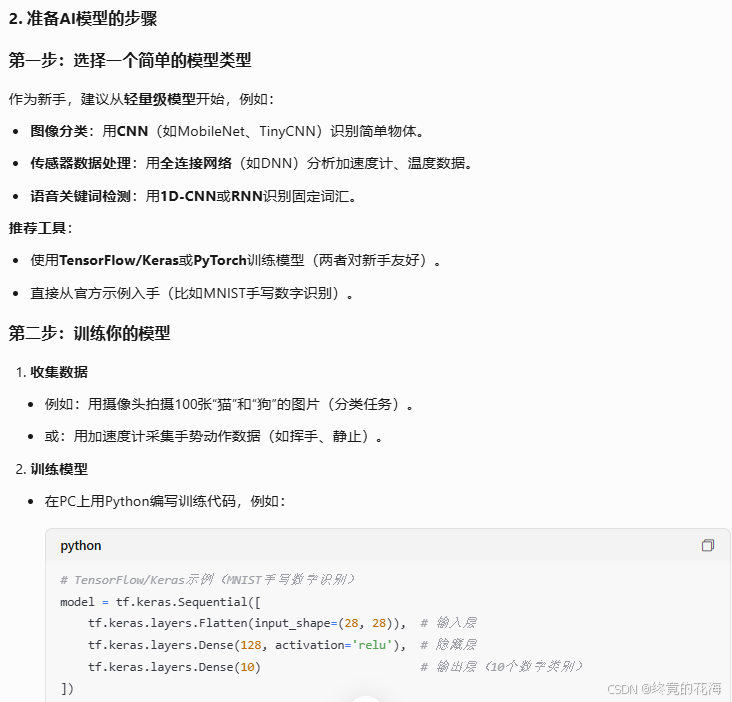732x702 pixels.
Task: Click the code line Dense(128, activation='relu')
Action: [x=247, y=645]
